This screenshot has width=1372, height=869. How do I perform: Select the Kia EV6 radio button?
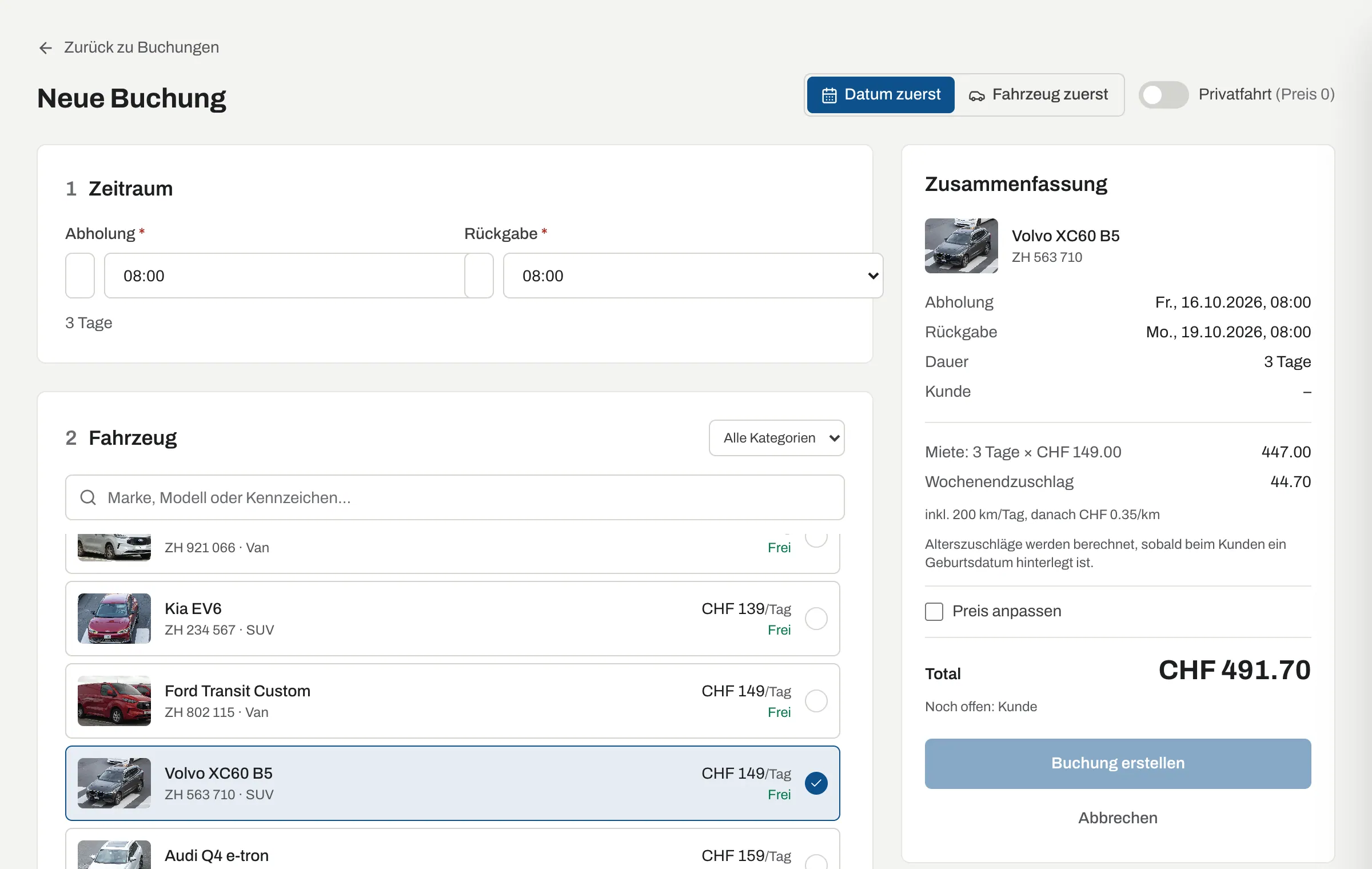coord(816,619)
